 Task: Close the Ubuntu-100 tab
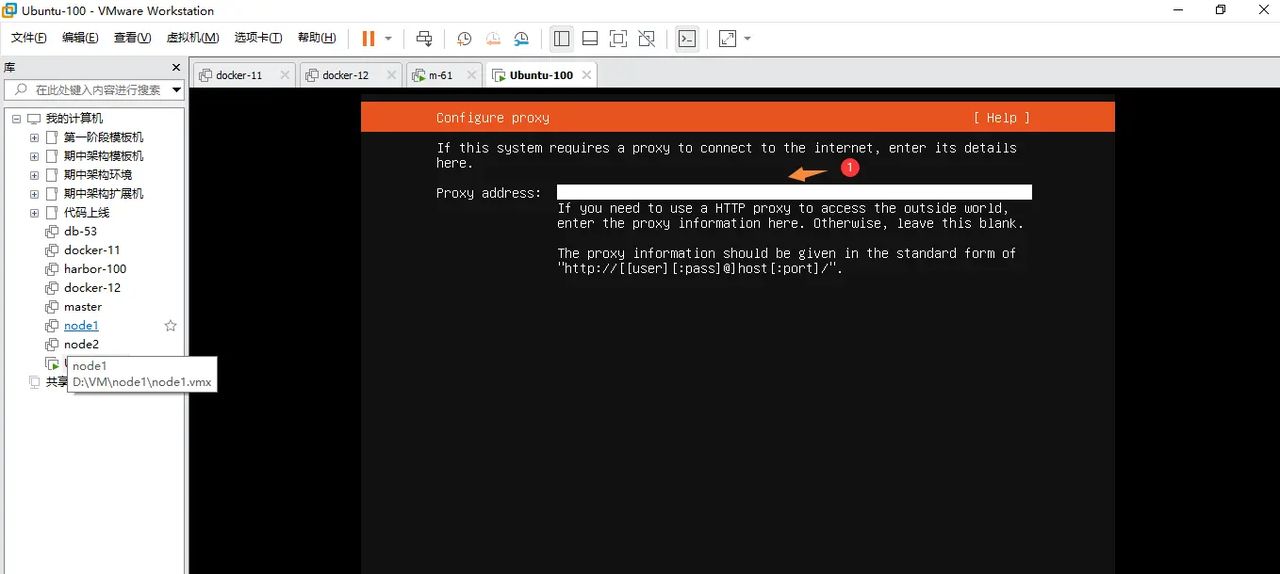point(587,75)
